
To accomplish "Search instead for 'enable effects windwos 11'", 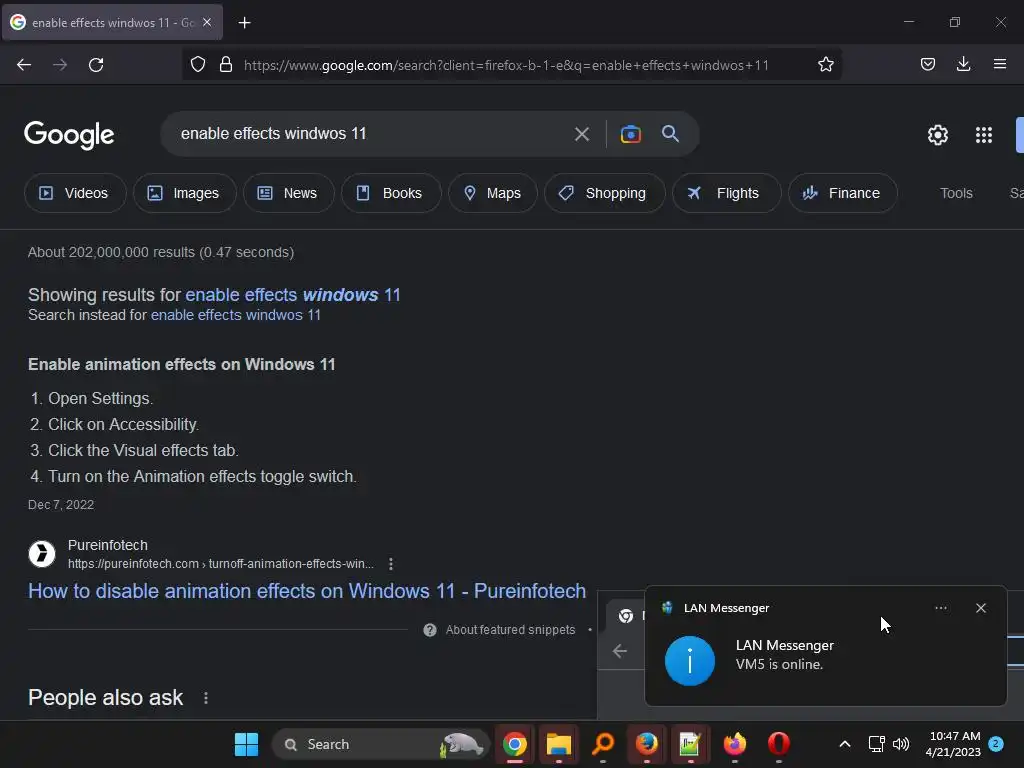I will coord(236,315).
